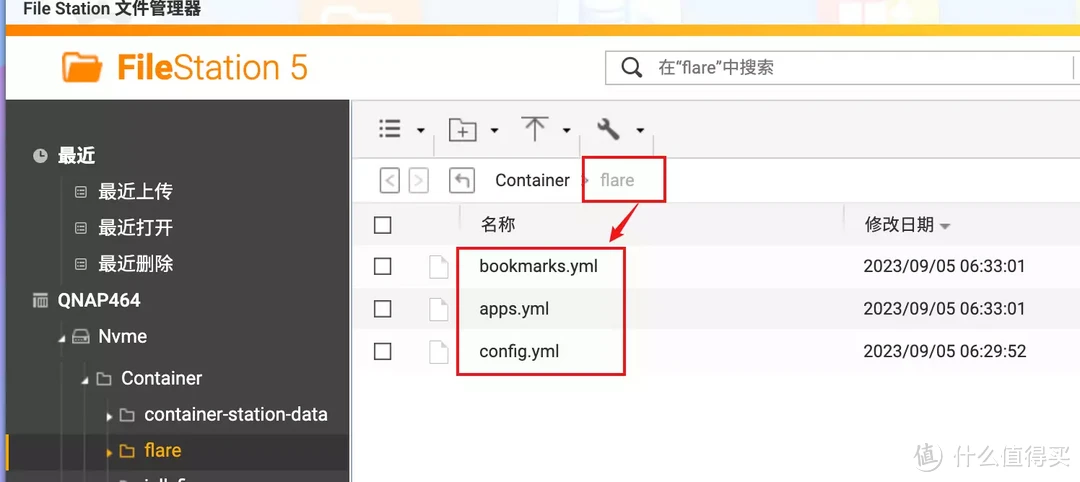Expand the tools dropdown arrow
This screenshot has height=482, width=1080.
640,130
